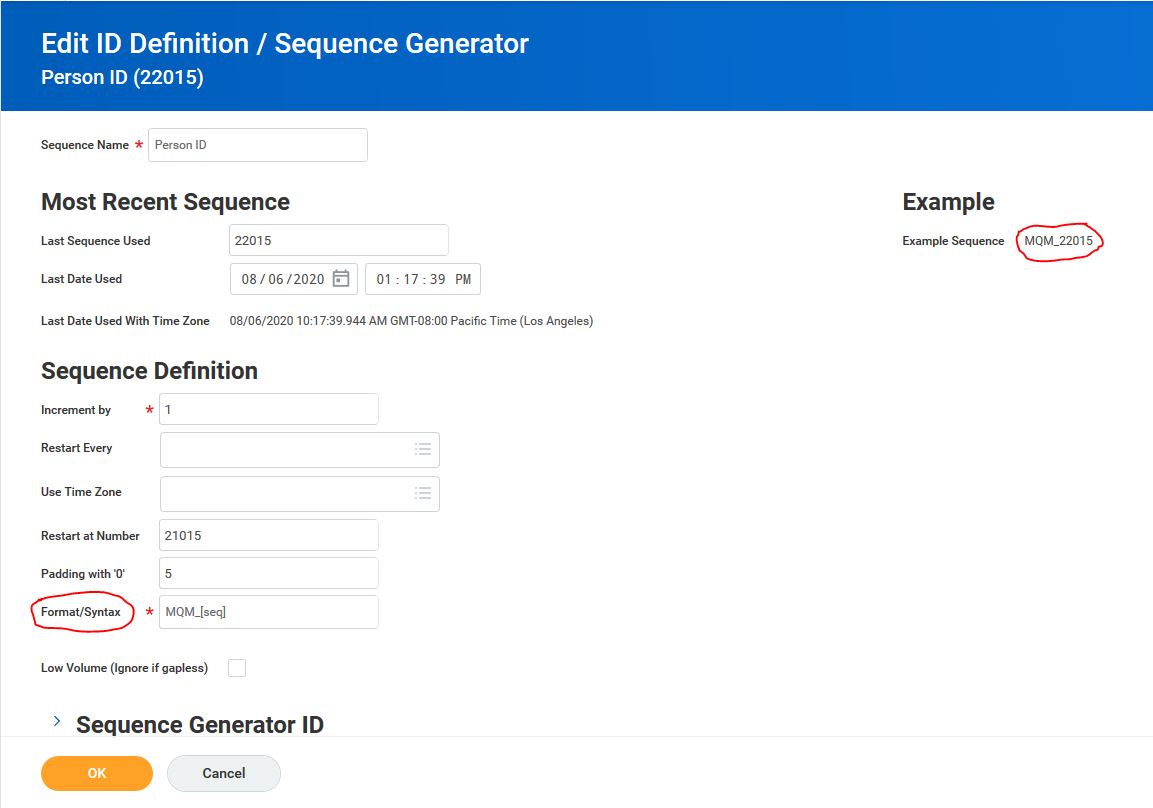Toggle the Low Volume checkbox
1153x808 pixels.
click(x=237, y=668)
